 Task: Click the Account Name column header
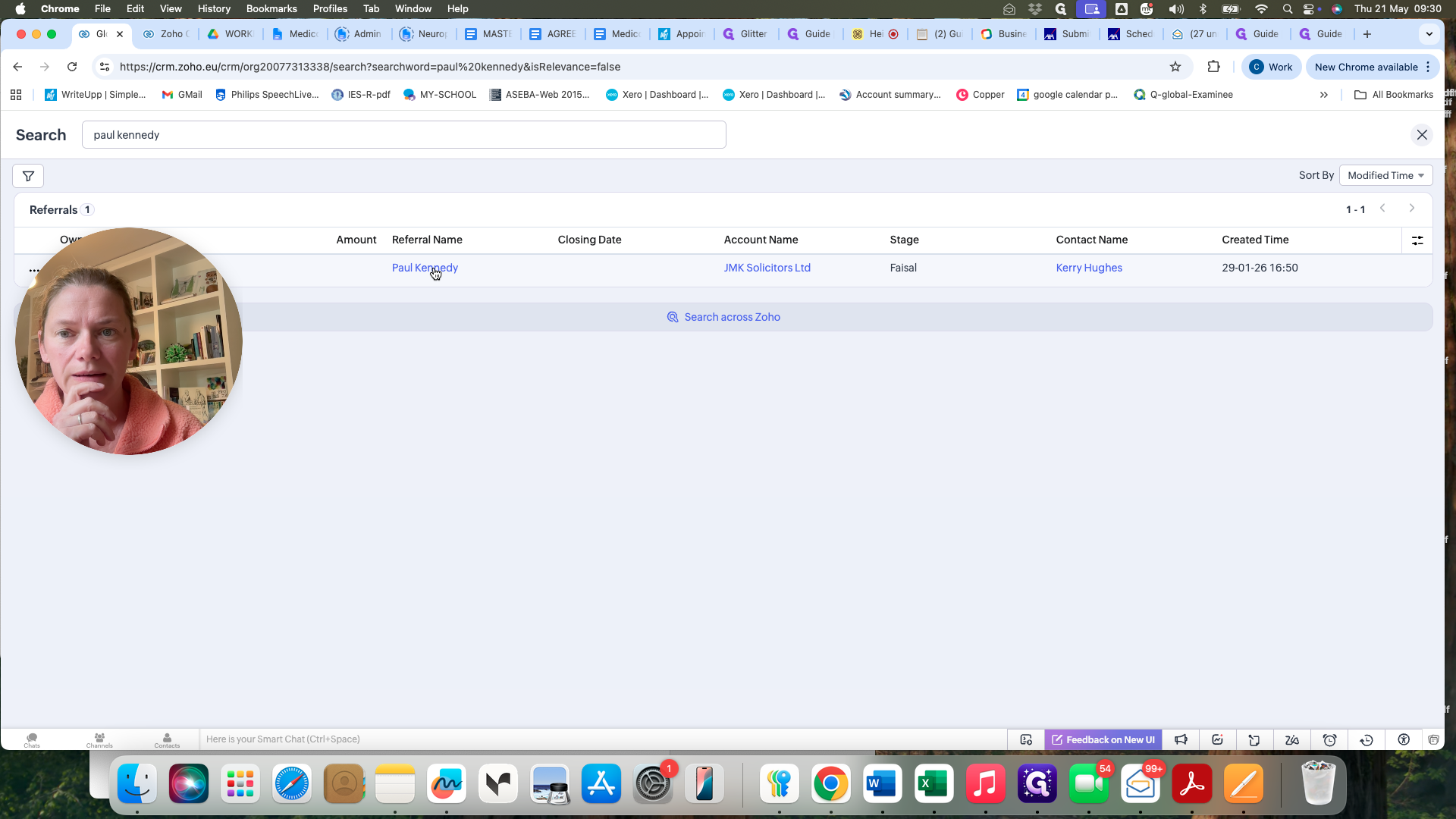[x=761, y=240]
